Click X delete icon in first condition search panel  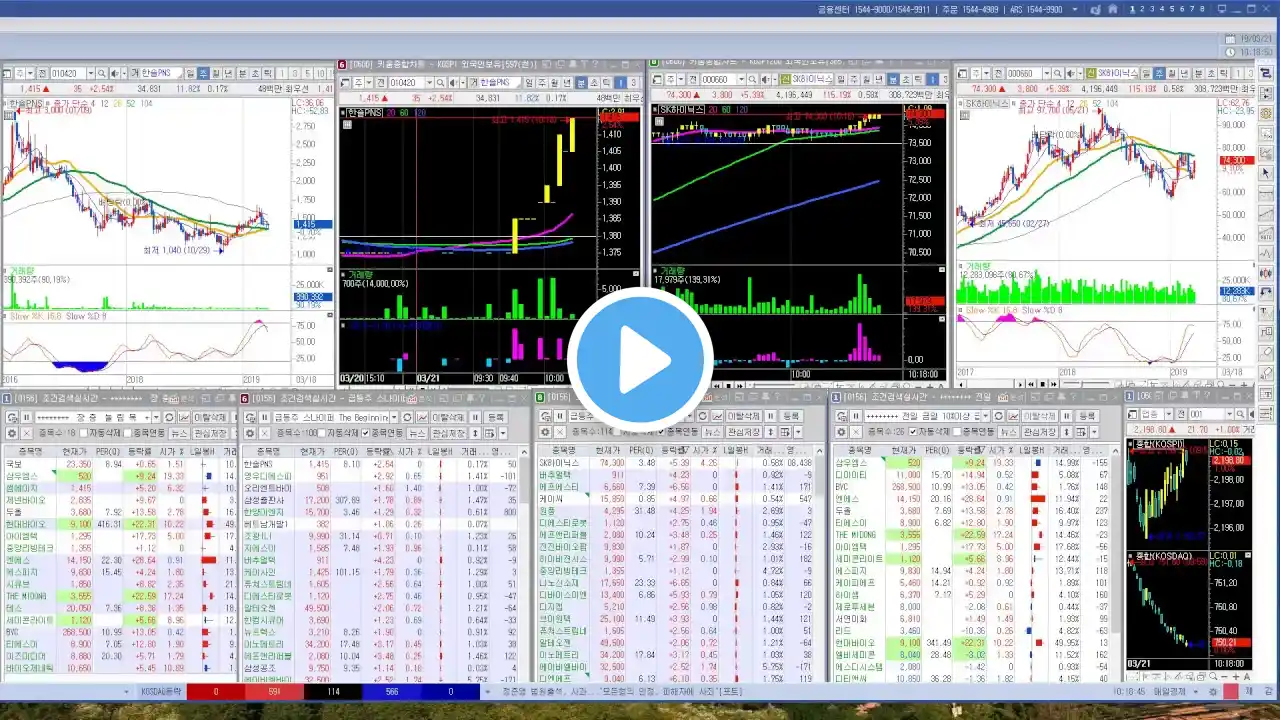pos(27,432)
